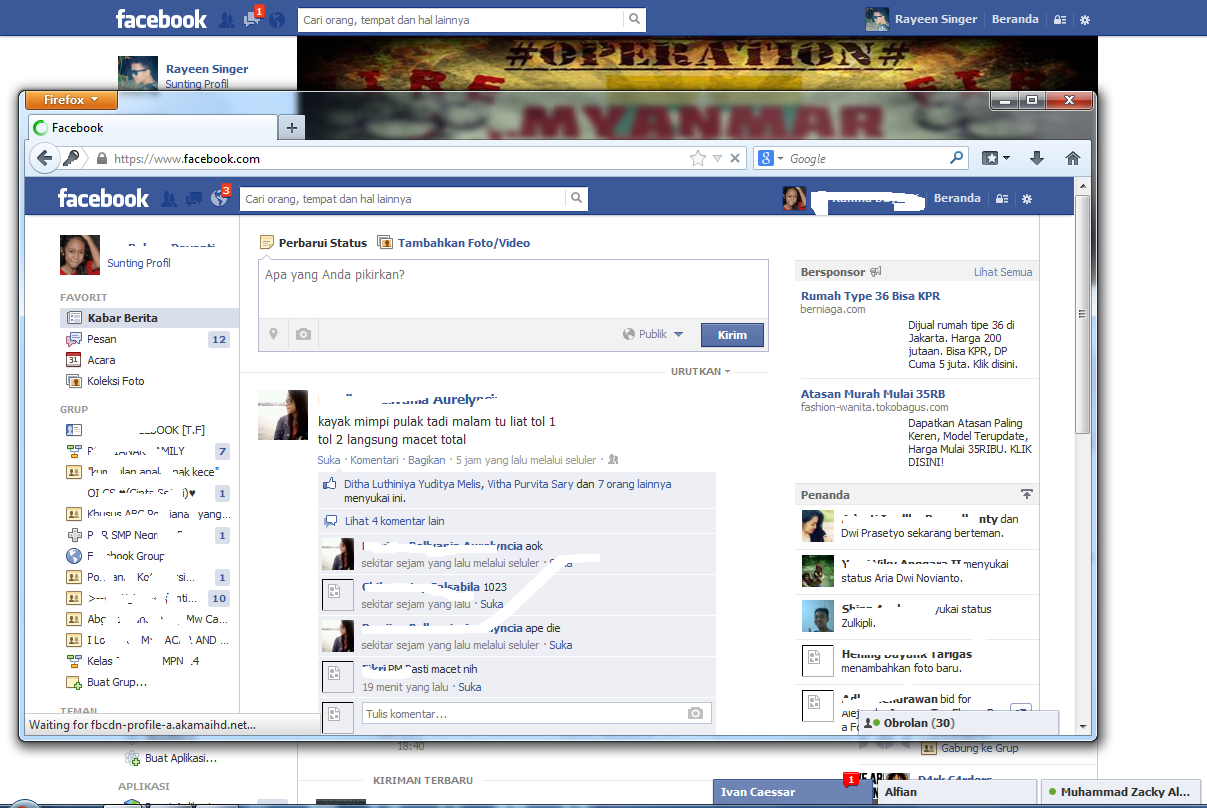
Task: Select Tambahkan Foto/Video composer tab
Action: pos(454,243)
